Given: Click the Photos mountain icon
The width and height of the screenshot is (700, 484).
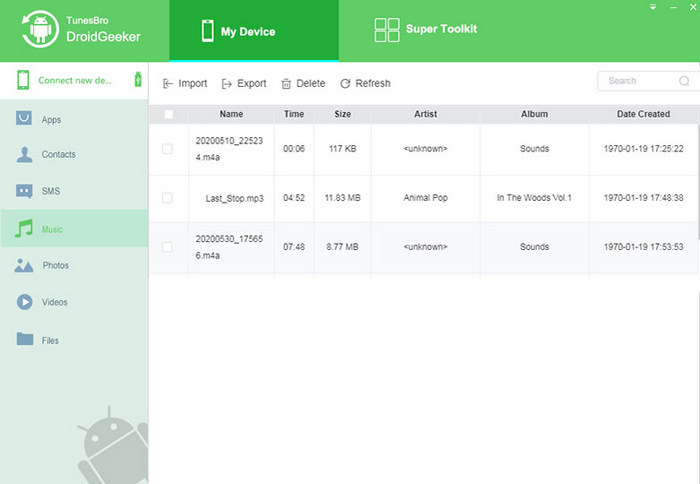Looking at the screenshot, I should [x=24, y=265].
